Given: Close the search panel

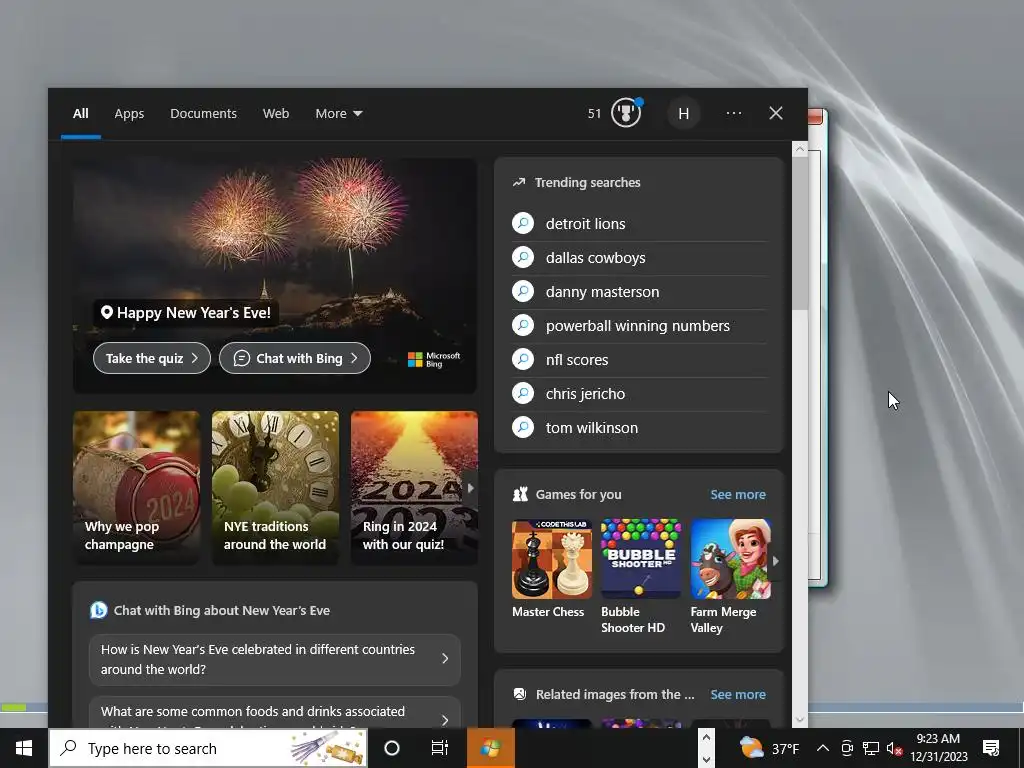Looking at the screenshot, I should tap(776, 113).
